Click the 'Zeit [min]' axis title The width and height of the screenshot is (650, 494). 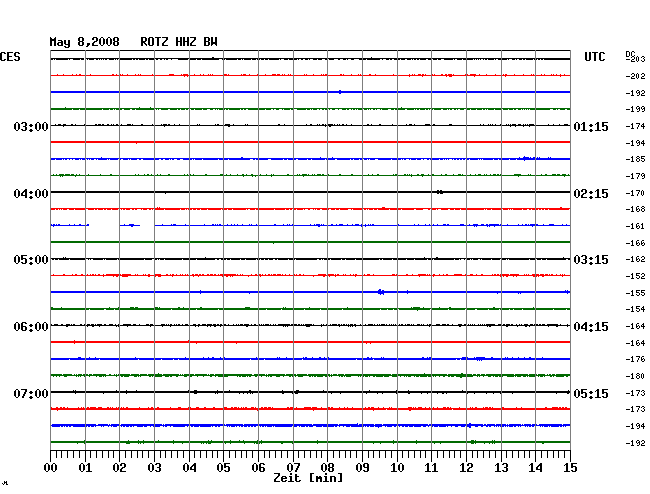pos(308,478)
